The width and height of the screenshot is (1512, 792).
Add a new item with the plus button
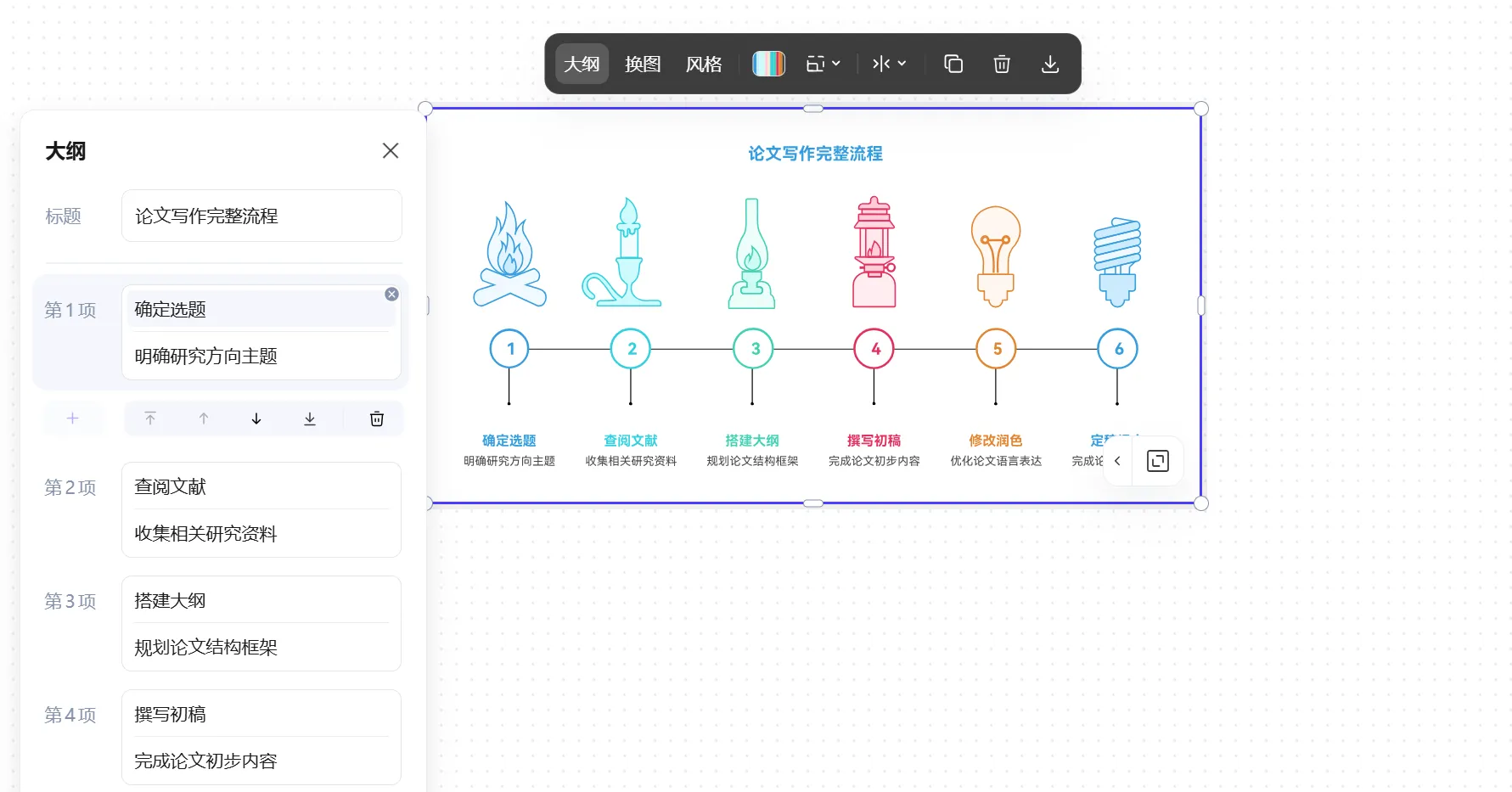point(73,418)
